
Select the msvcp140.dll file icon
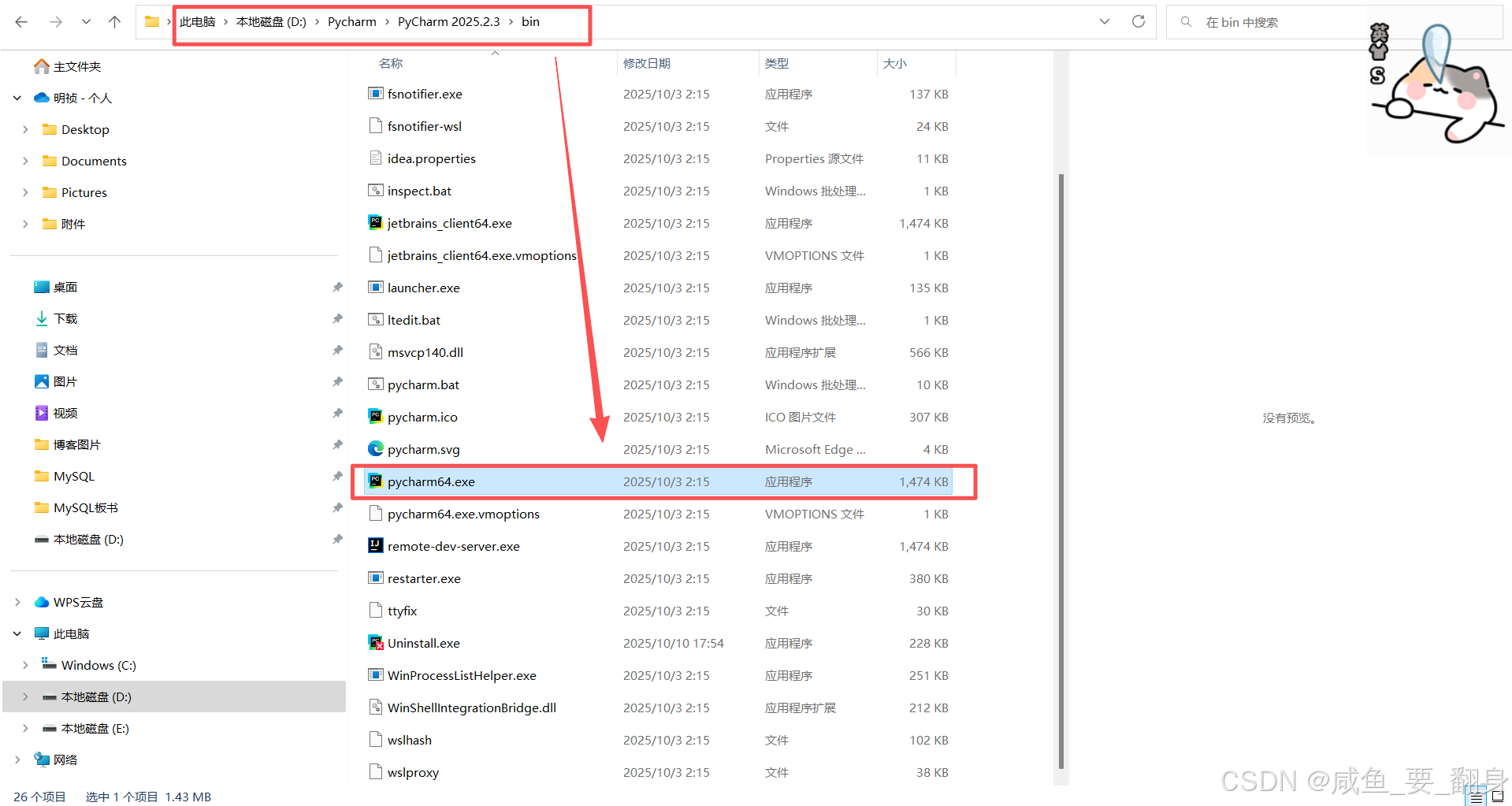coord(376,352)
